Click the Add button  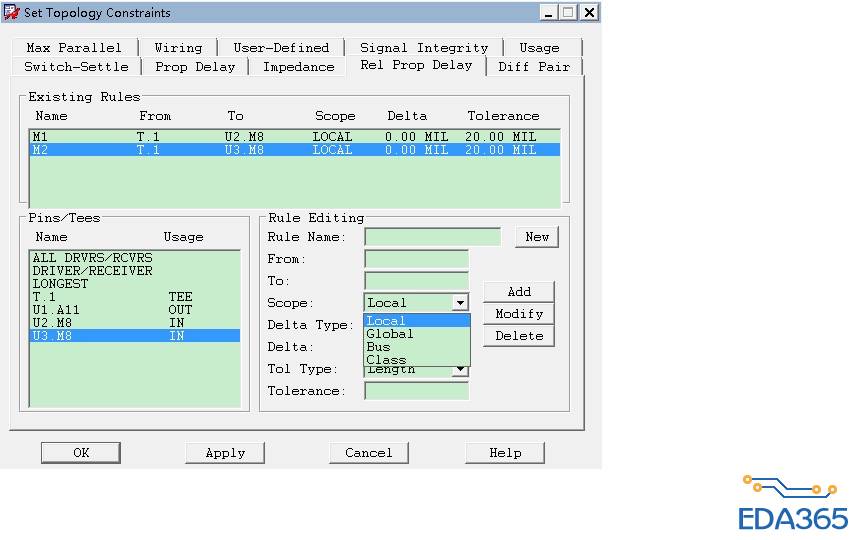click(519, 292)
